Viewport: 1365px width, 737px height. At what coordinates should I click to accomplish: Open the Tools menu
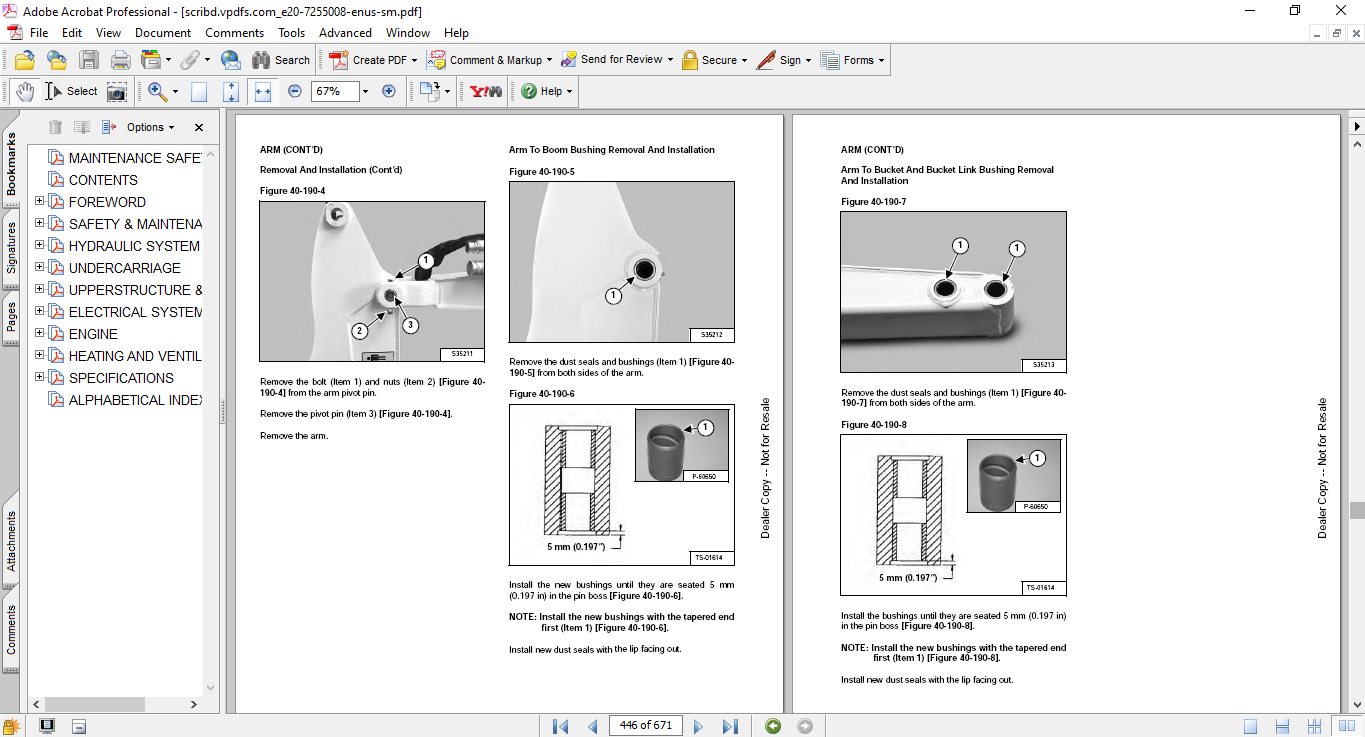(x=292, y=33)
